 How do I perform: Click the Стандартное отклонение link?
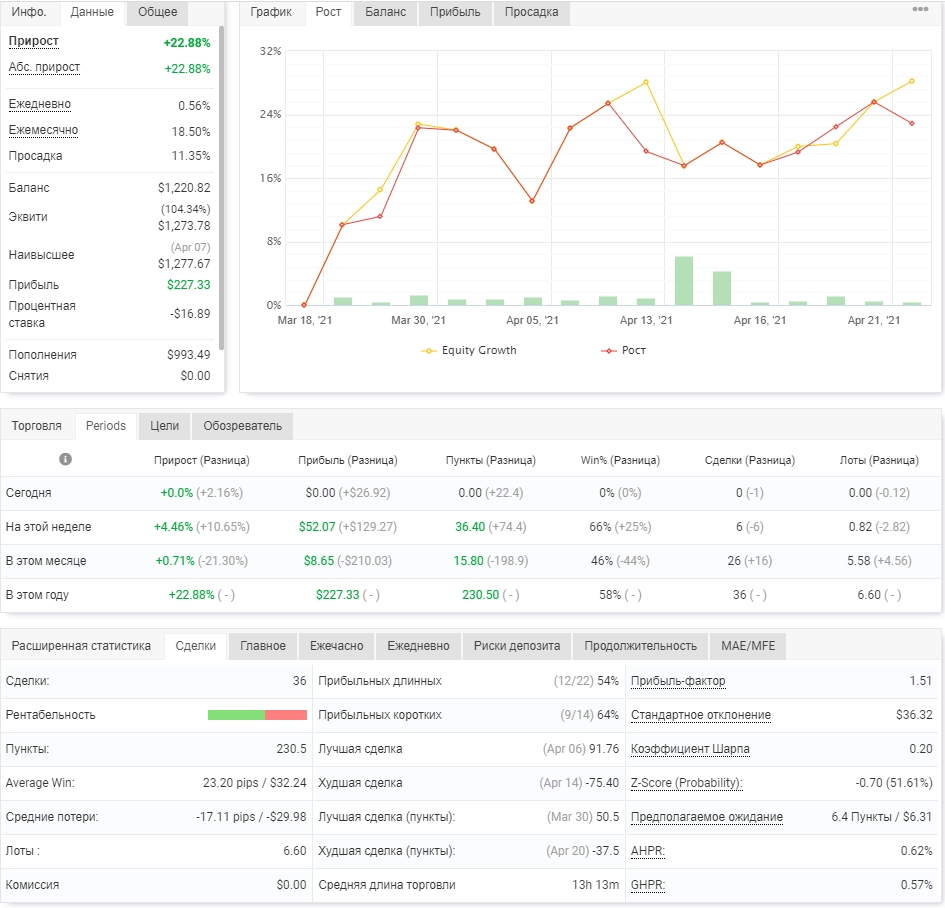point(701,715)
